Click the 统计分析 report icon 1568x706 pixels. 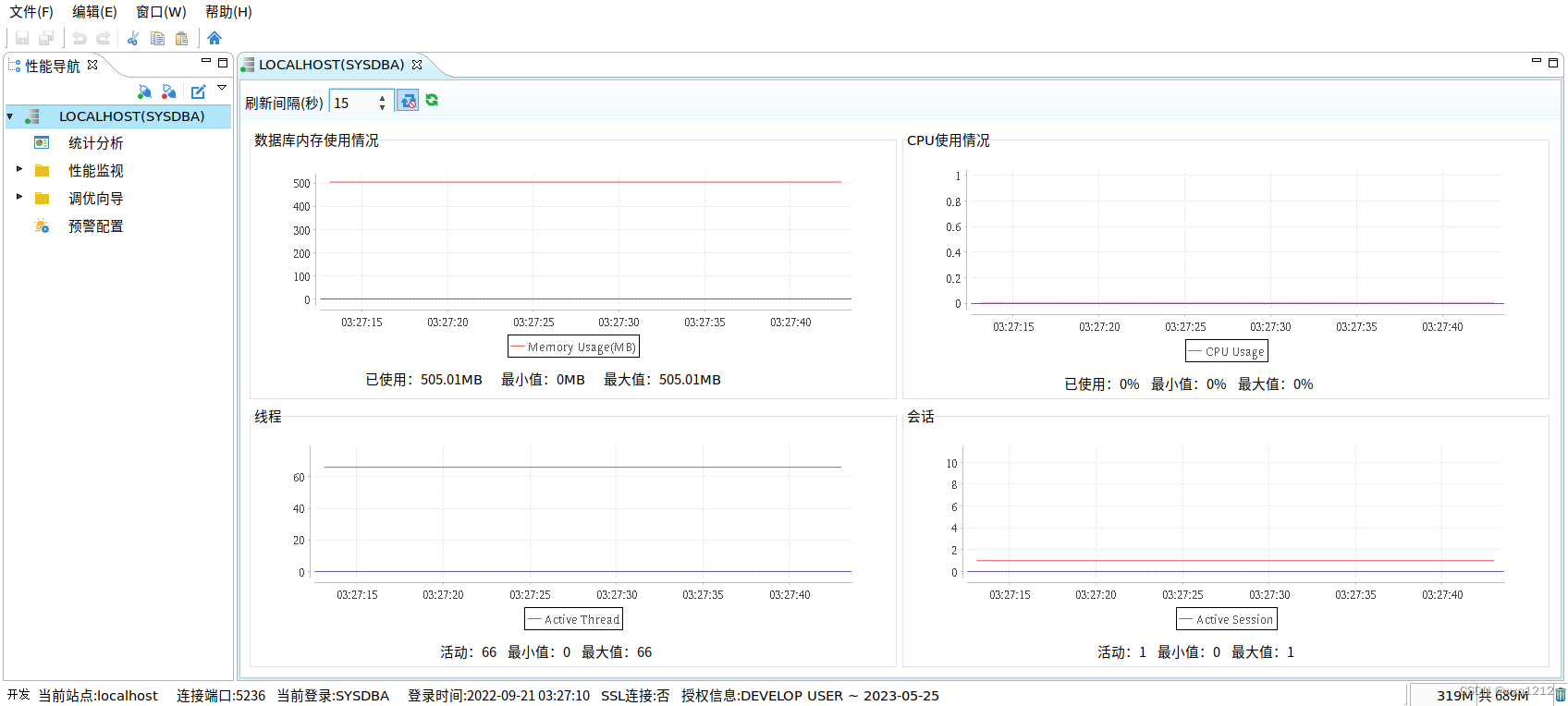tap(42, 142)
